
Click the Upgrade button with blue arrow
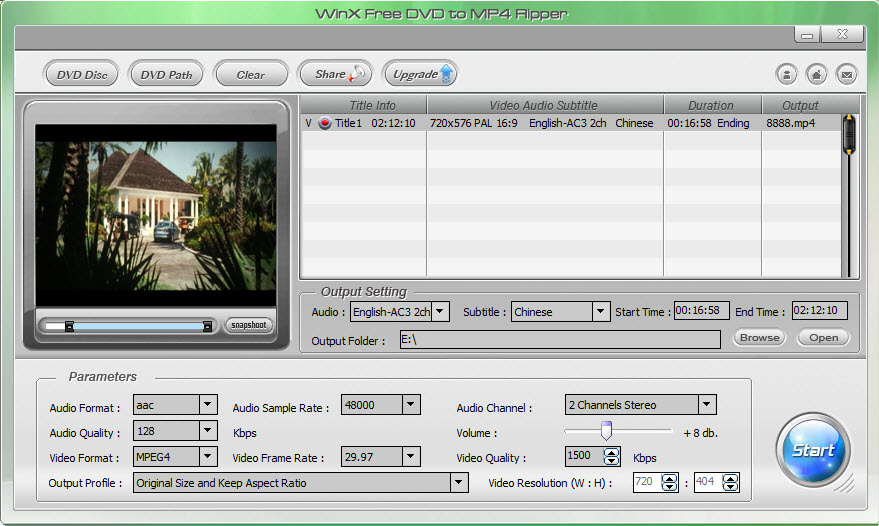point(420,74)
